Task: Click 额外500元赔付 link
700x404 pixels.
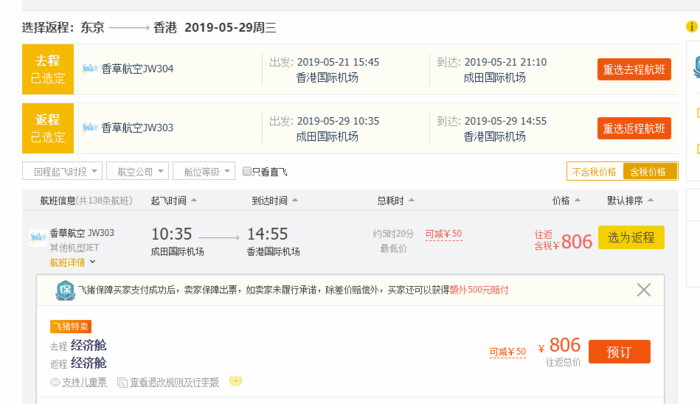Action: (479, 290)
